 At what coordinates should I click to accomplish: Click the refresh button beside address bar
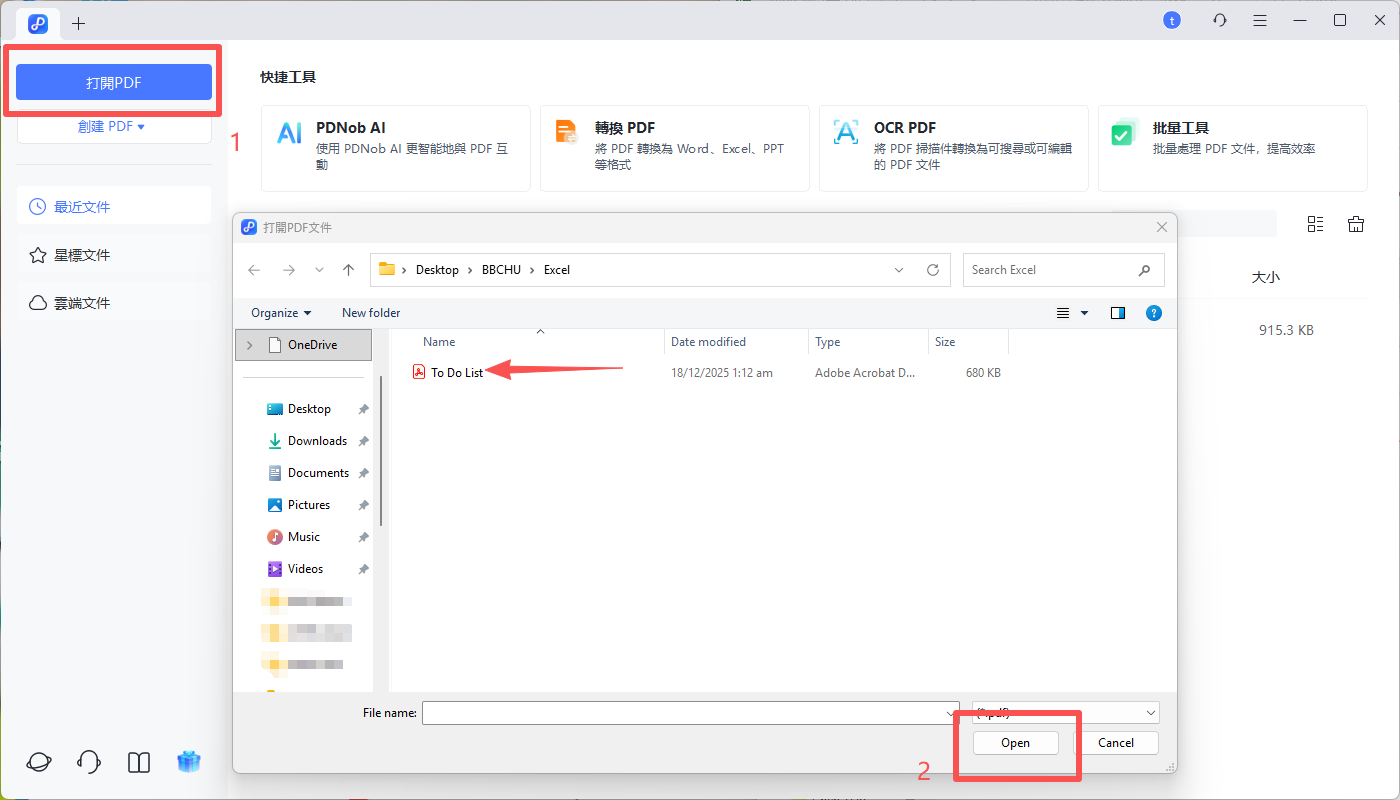933,270
